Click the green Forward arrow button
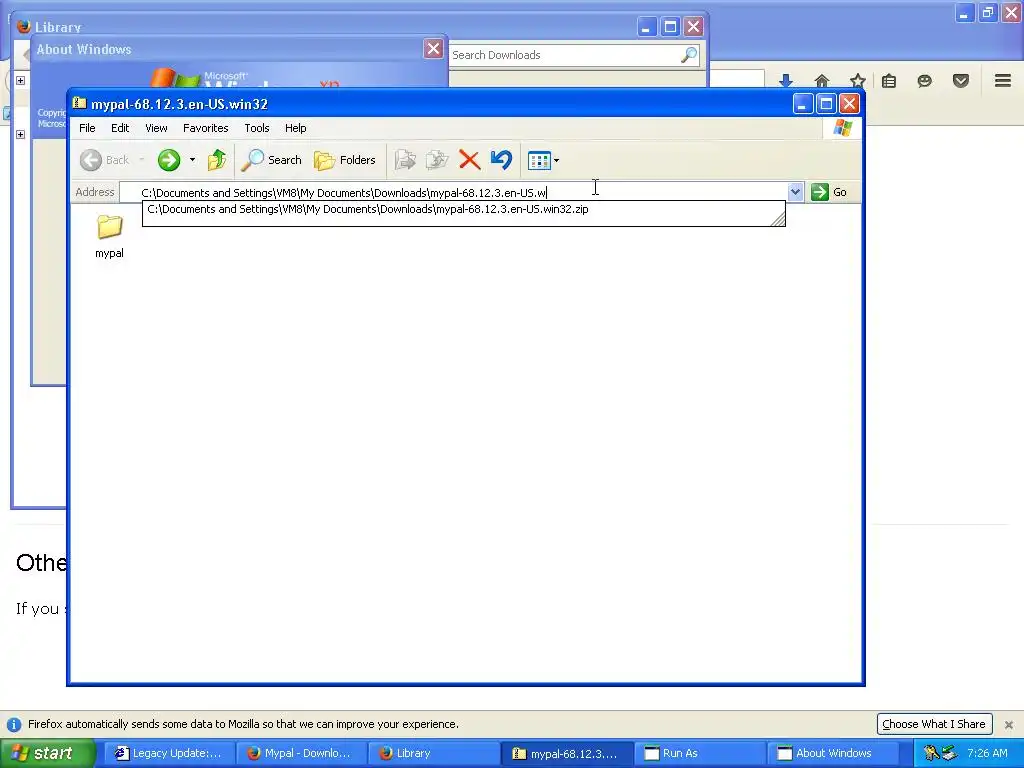1024x768 pixels. pyautogui.click(x=168, y=160)
